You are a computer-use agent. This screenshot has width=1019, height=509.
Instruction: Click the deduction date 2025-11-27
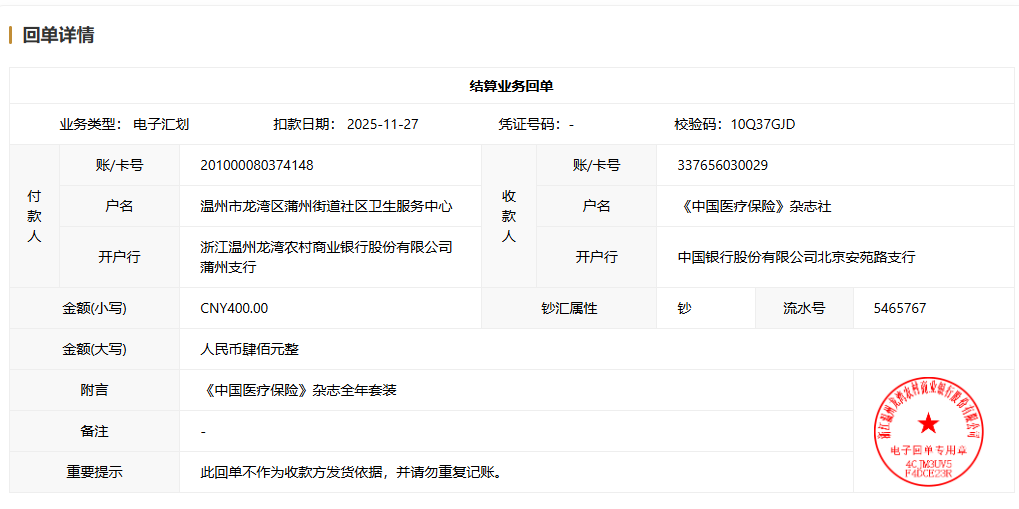[382, 124]
